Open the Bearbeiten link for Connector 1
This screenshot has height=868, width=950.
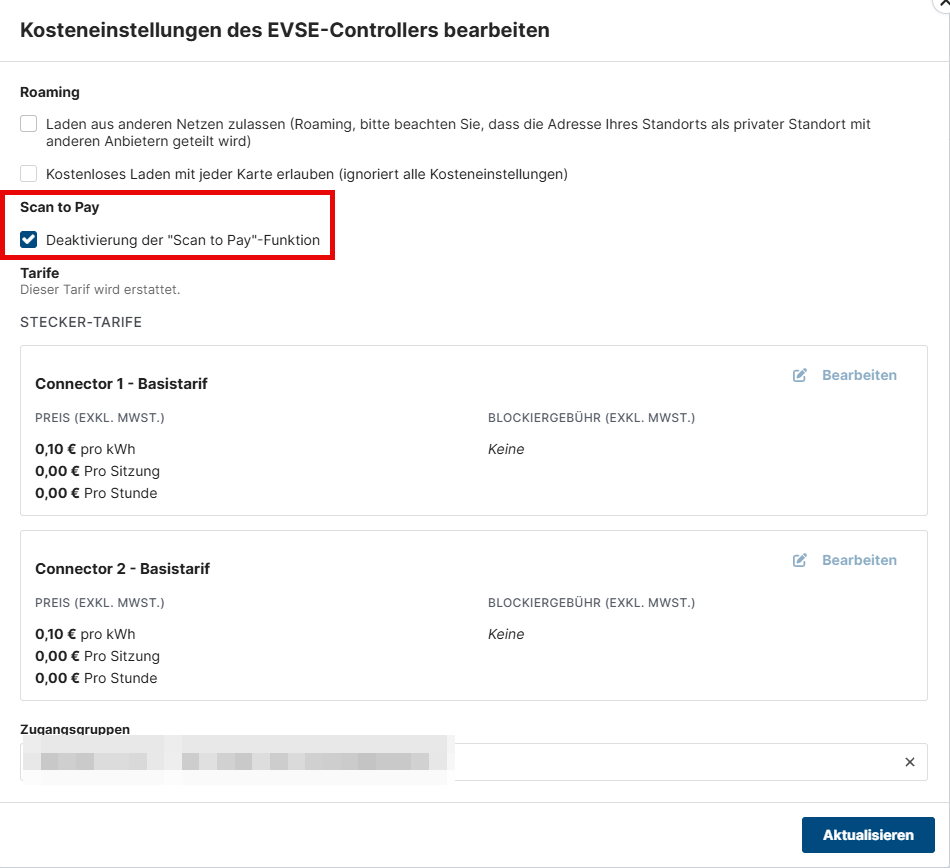click(859, 375)
